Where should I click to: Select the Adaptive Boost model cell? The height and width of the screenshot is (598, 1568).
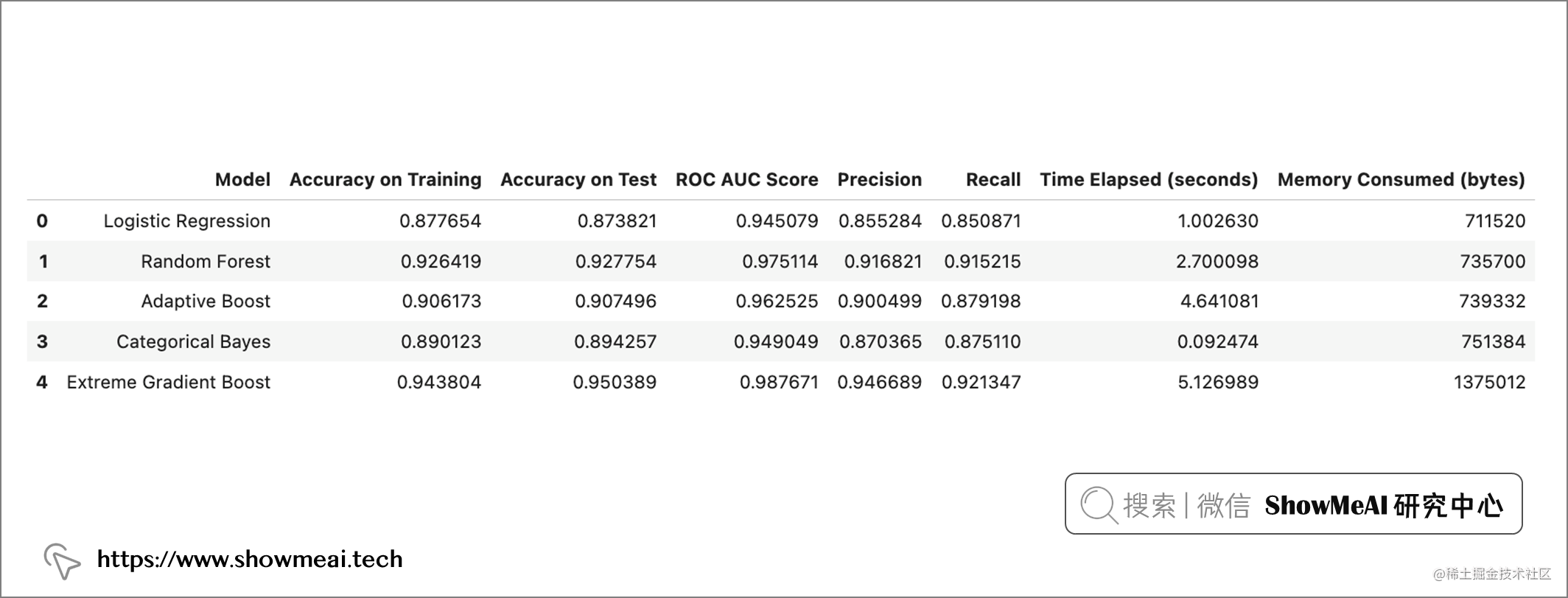(x=206, y=301)
